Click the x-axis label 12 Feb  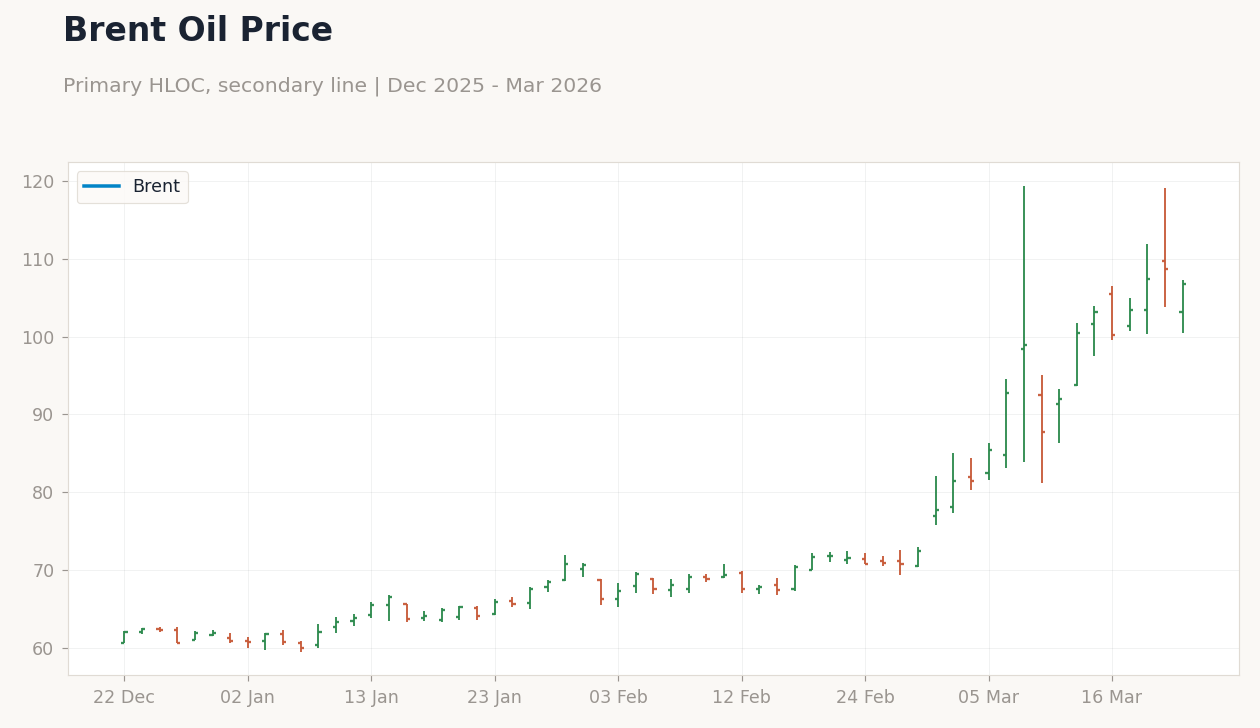(x=741, y=698)
